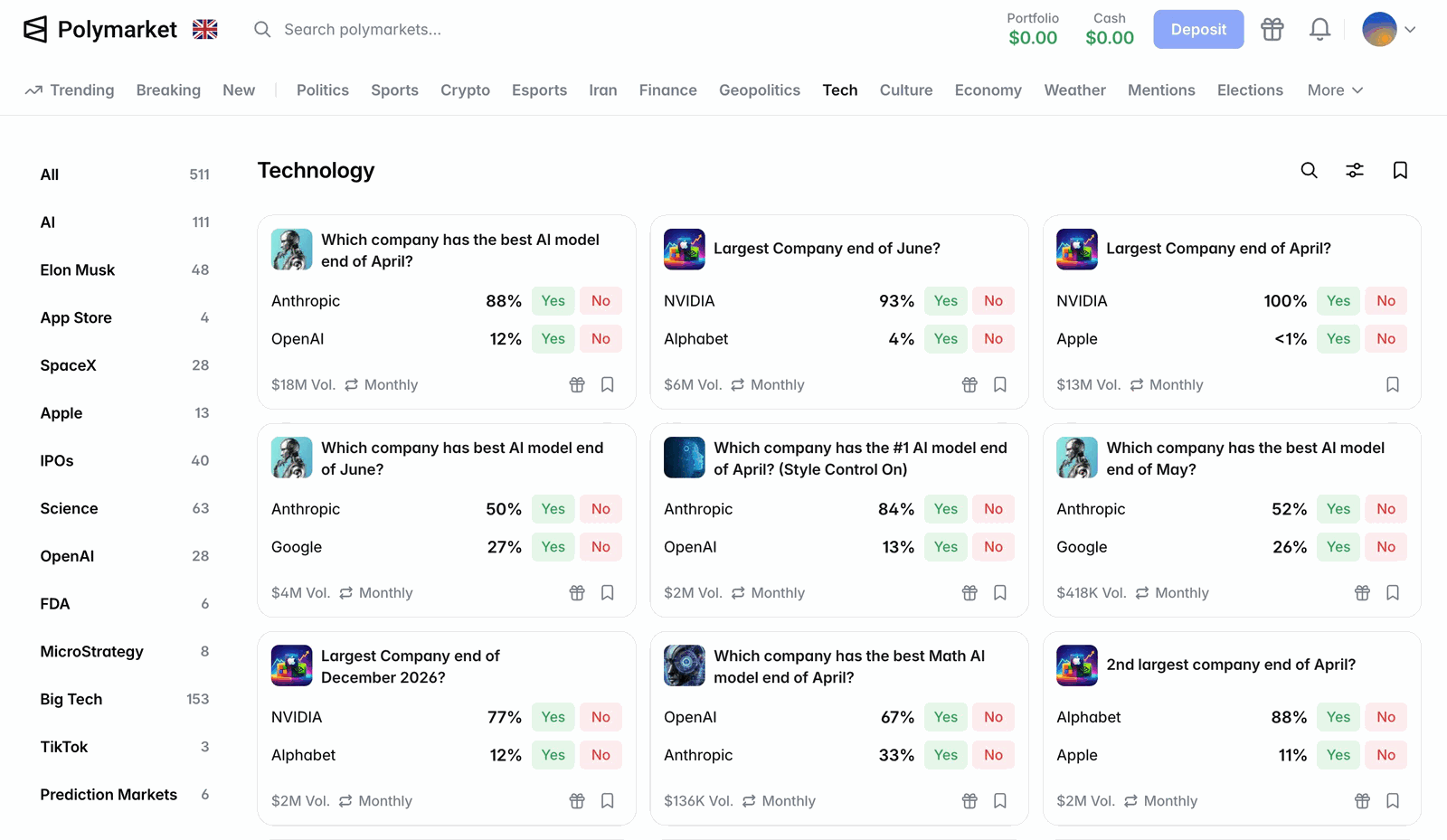Select Yes for Anthropic at 88%
This screenshot has height=840, width=1447.
click(x=553, y=300)
